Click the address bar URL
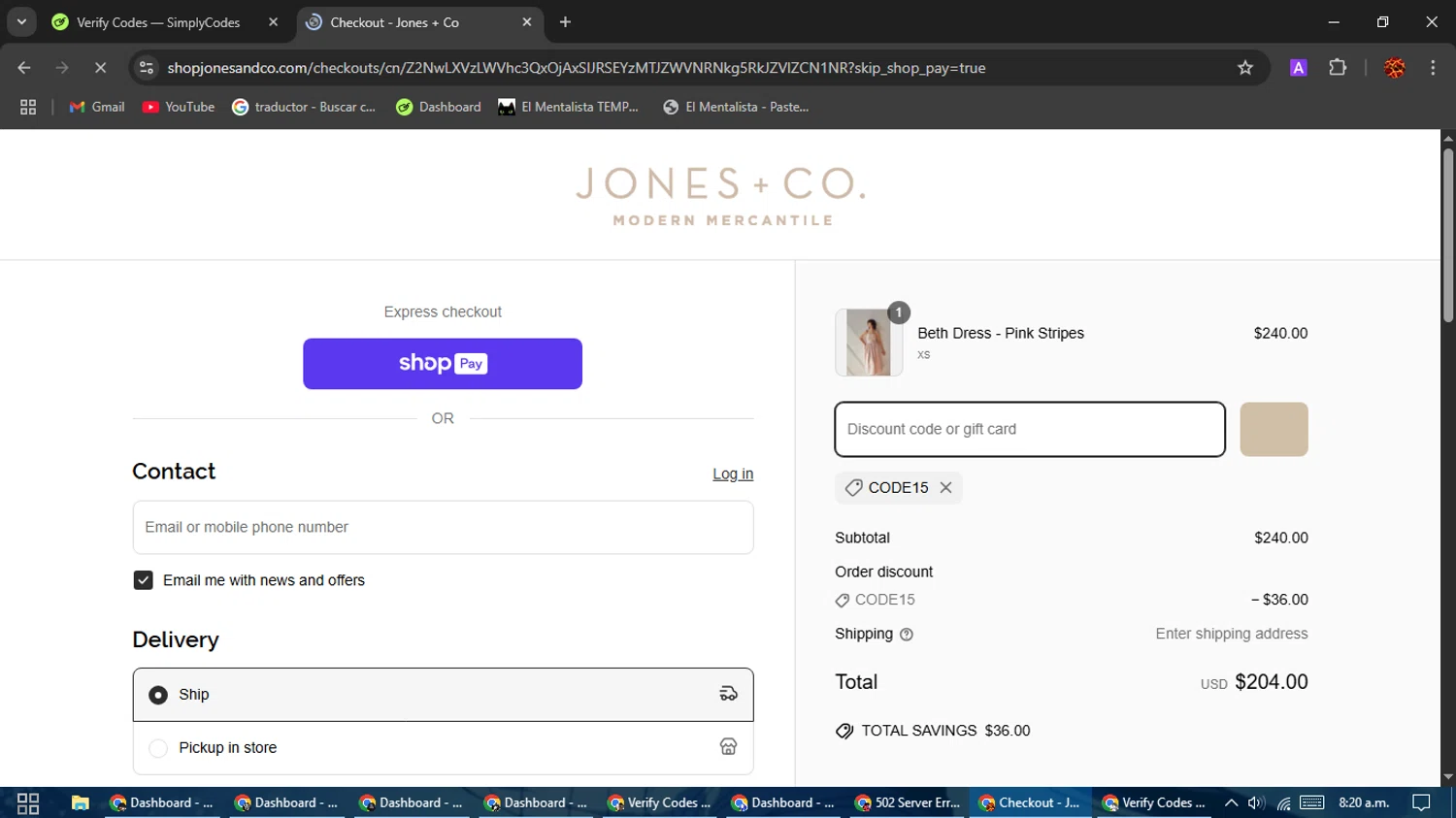1456x818 pixels. pyautogui.click(x=577, y=68)
